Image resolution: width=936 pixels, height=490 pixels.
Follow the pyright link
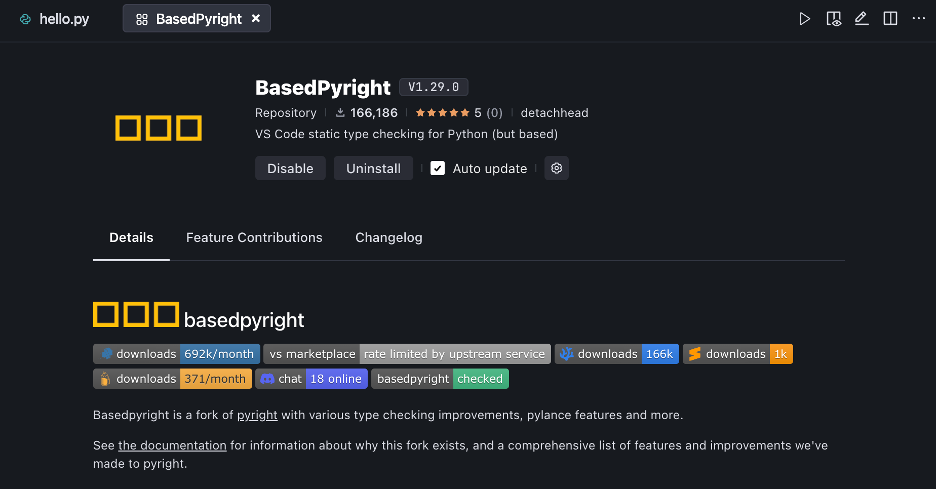point(257,415)
